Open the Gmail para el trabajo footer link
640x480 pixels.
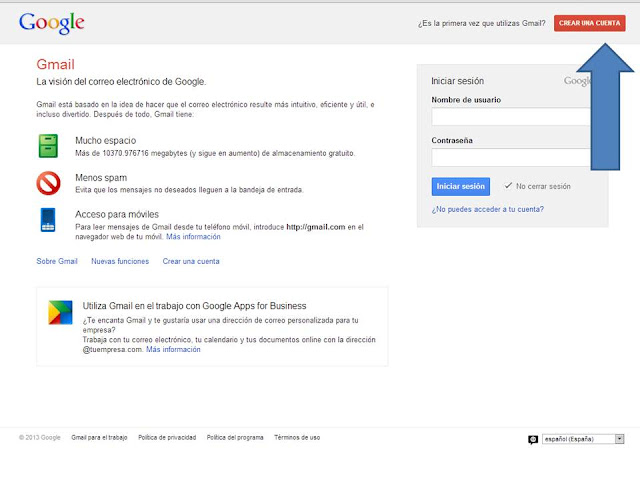pyautogui.click(x=99, y=438)
